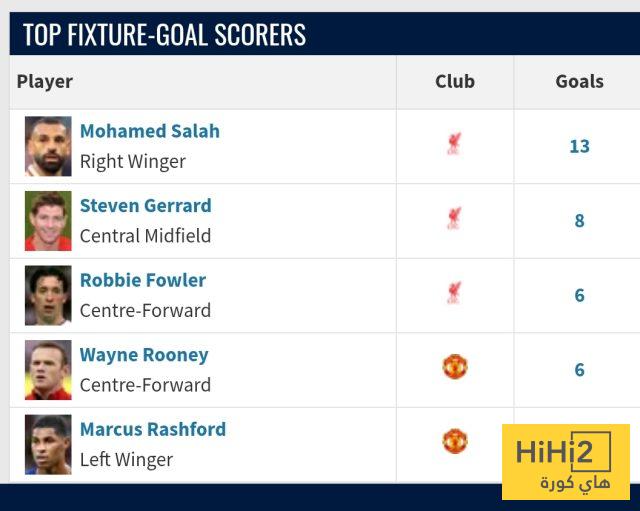The height and width of the screenshot is (511, 640).
Task: Click Liverpool crest in Mohamed Salah row
Action: point(454,146)
